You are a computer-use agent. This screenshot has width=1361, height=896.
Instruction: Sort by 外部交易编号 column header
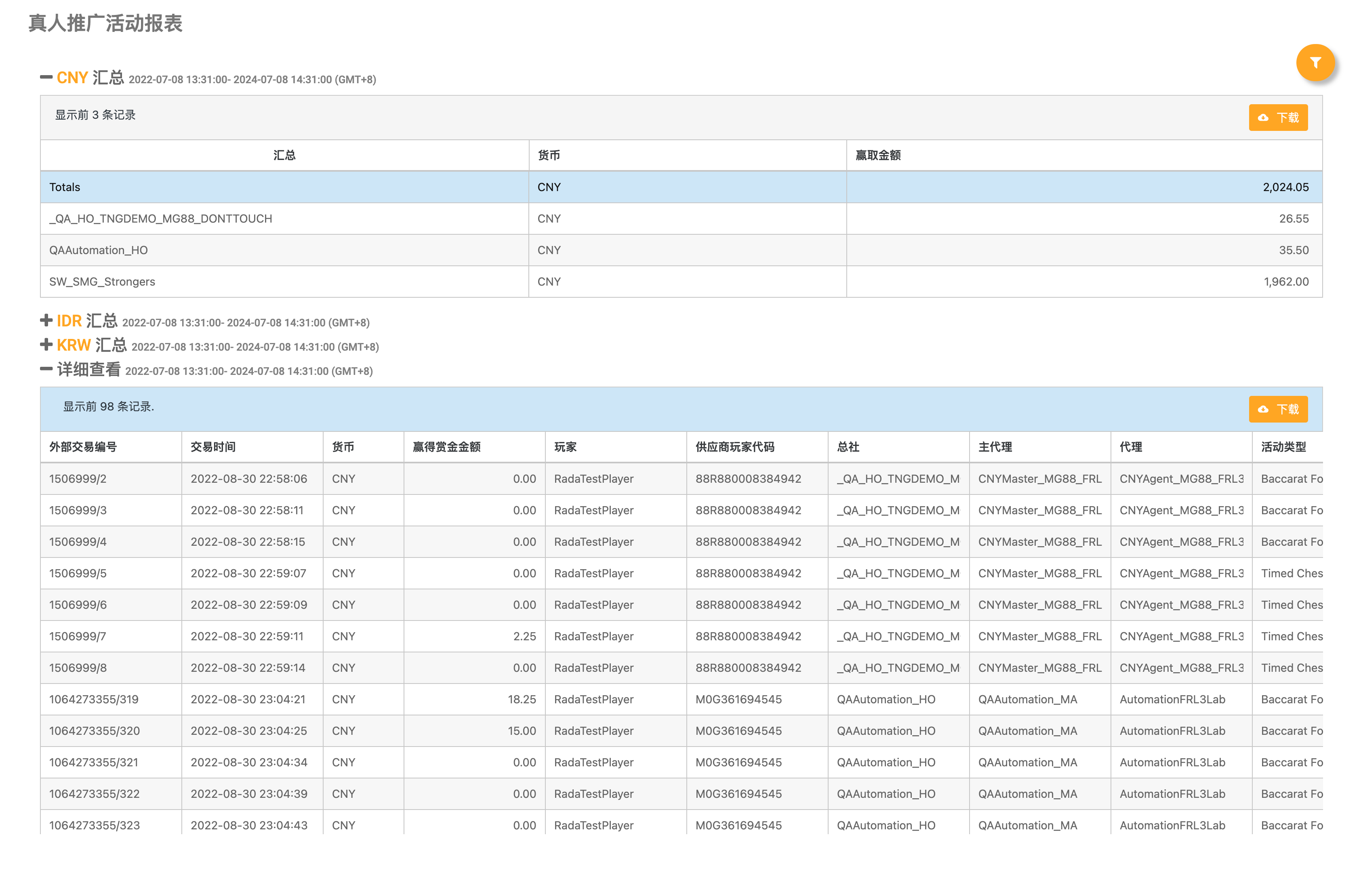(83, 447)
